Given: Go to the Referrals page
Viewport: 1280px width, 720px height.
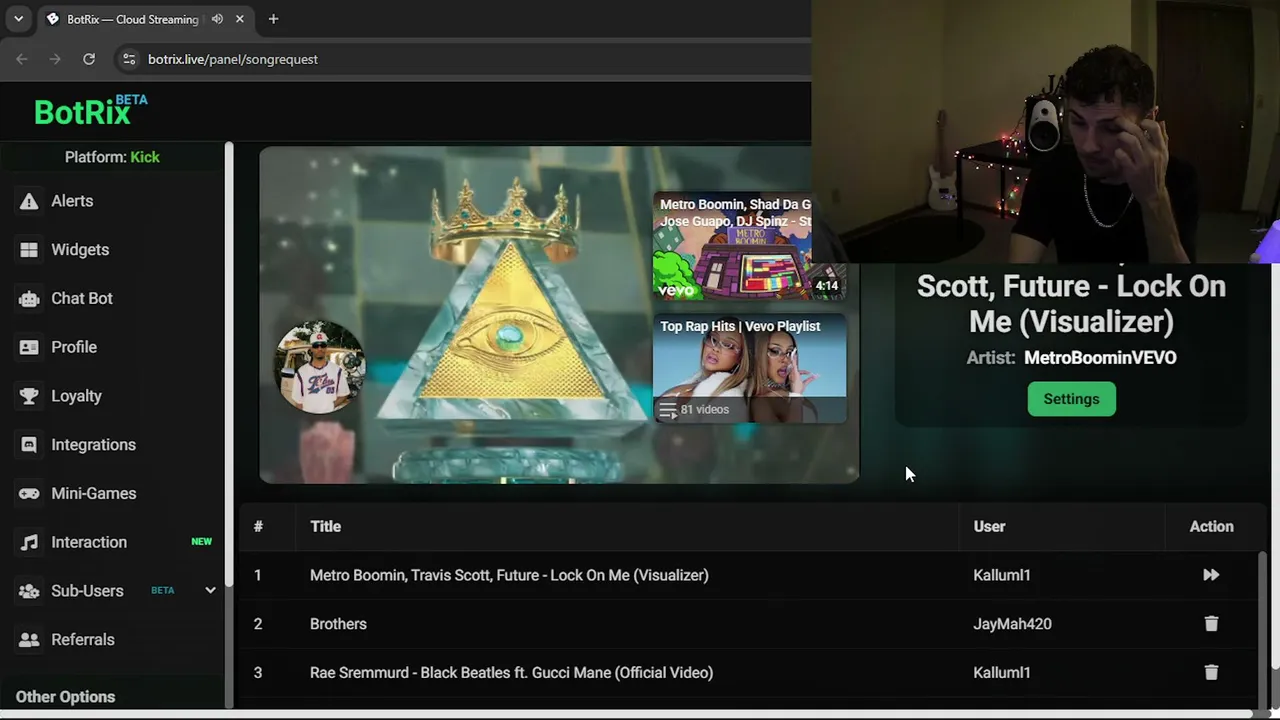Looking at the screenshot, I should (83, 640).
